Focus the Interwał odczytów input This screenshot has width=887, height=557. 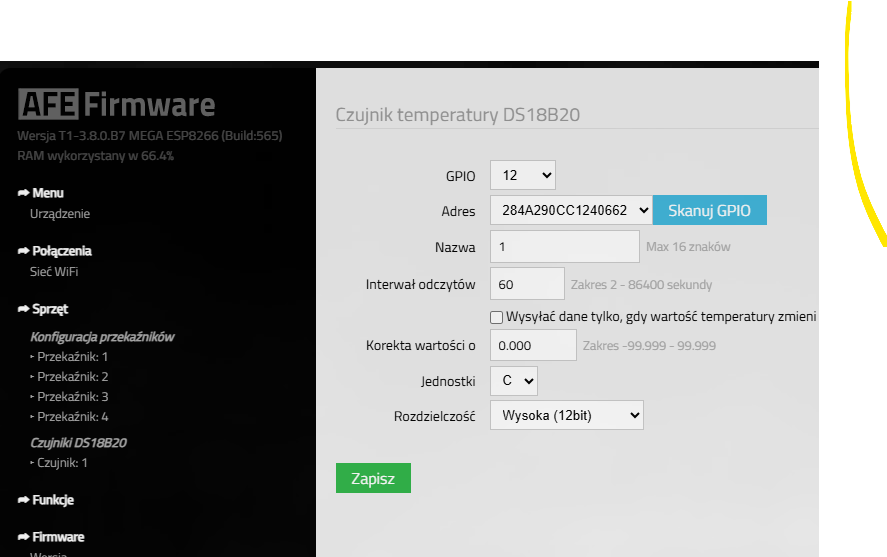527,284
